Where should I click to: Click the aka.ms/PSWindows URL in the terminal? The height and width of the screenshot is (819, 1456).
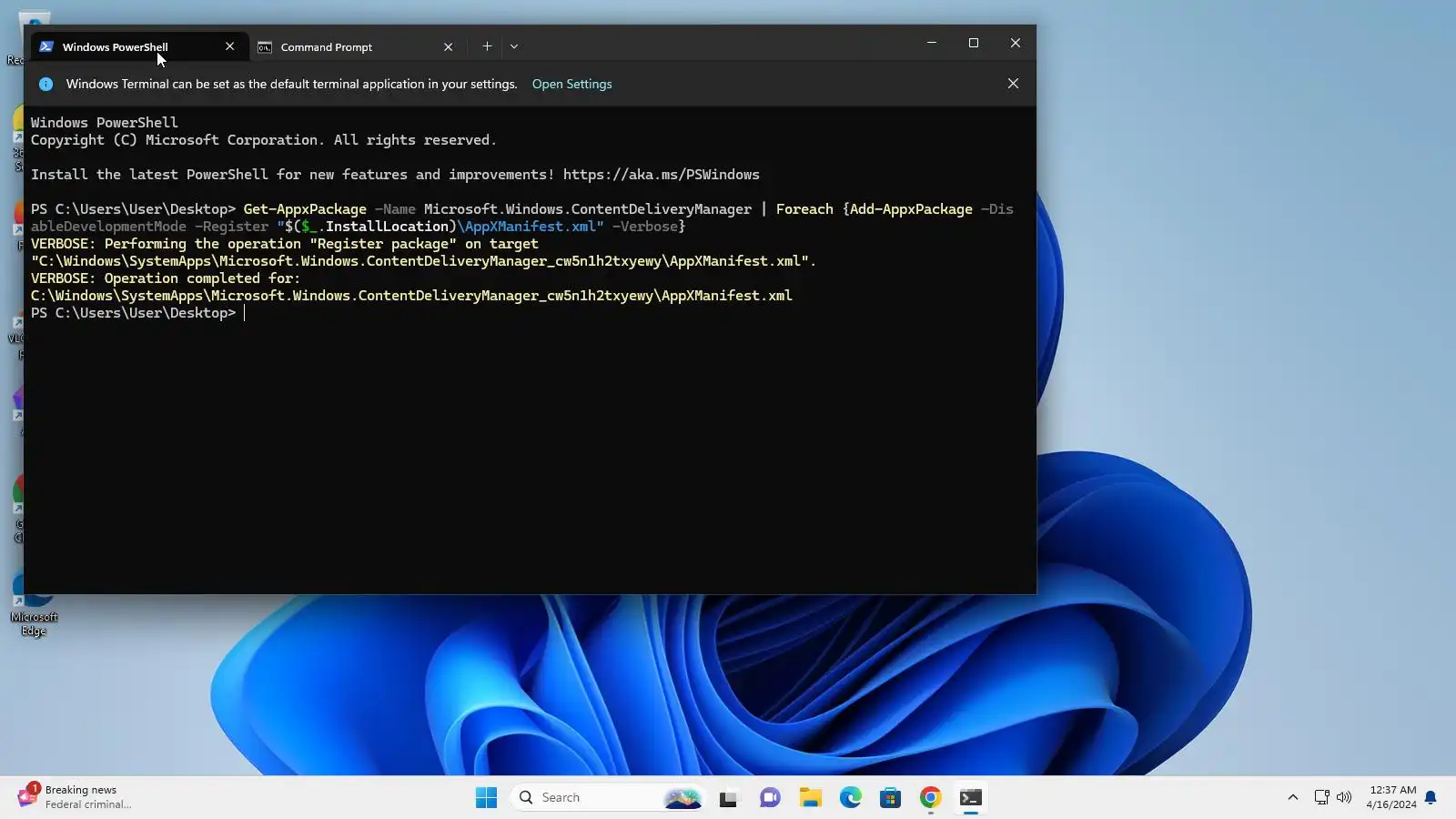661,175
